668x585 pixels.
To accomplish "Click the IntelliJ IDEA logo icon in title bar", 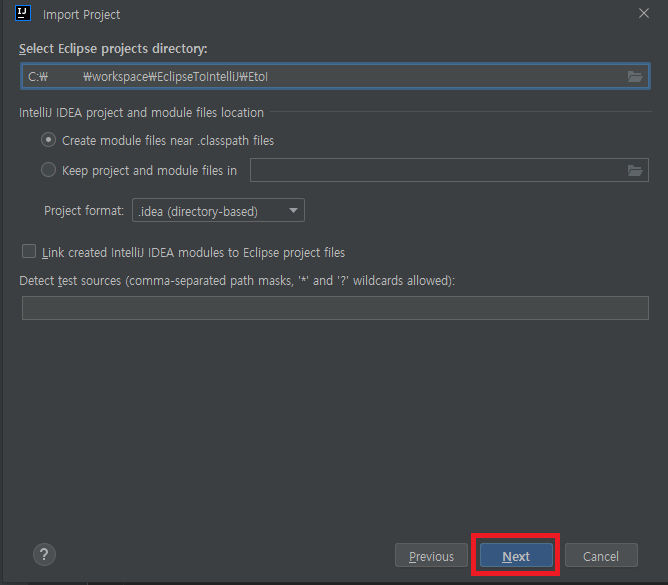I will [23, 13].
